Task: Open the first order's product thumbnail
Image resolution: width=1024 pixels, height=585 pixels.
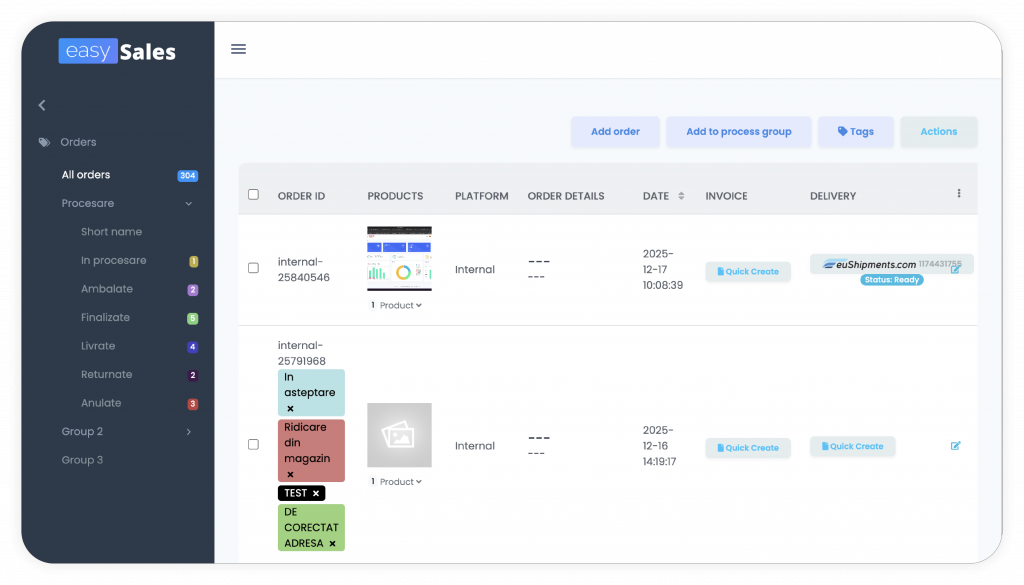Action: pyautogui.click(x=399, y=258)
